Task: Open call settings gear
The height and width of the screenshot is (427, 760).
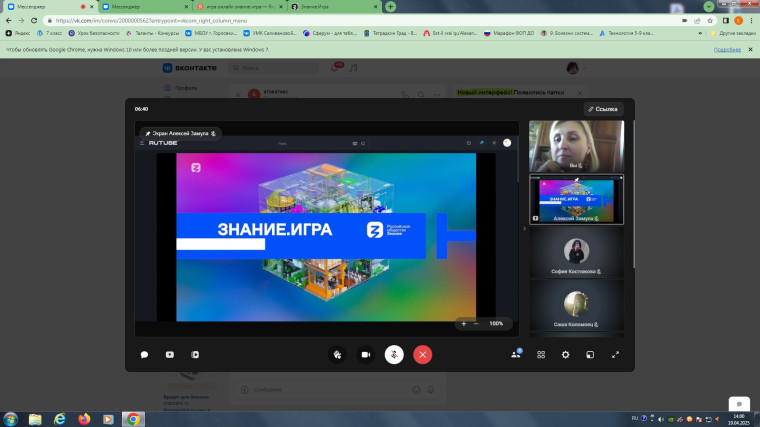Action: 566,355
